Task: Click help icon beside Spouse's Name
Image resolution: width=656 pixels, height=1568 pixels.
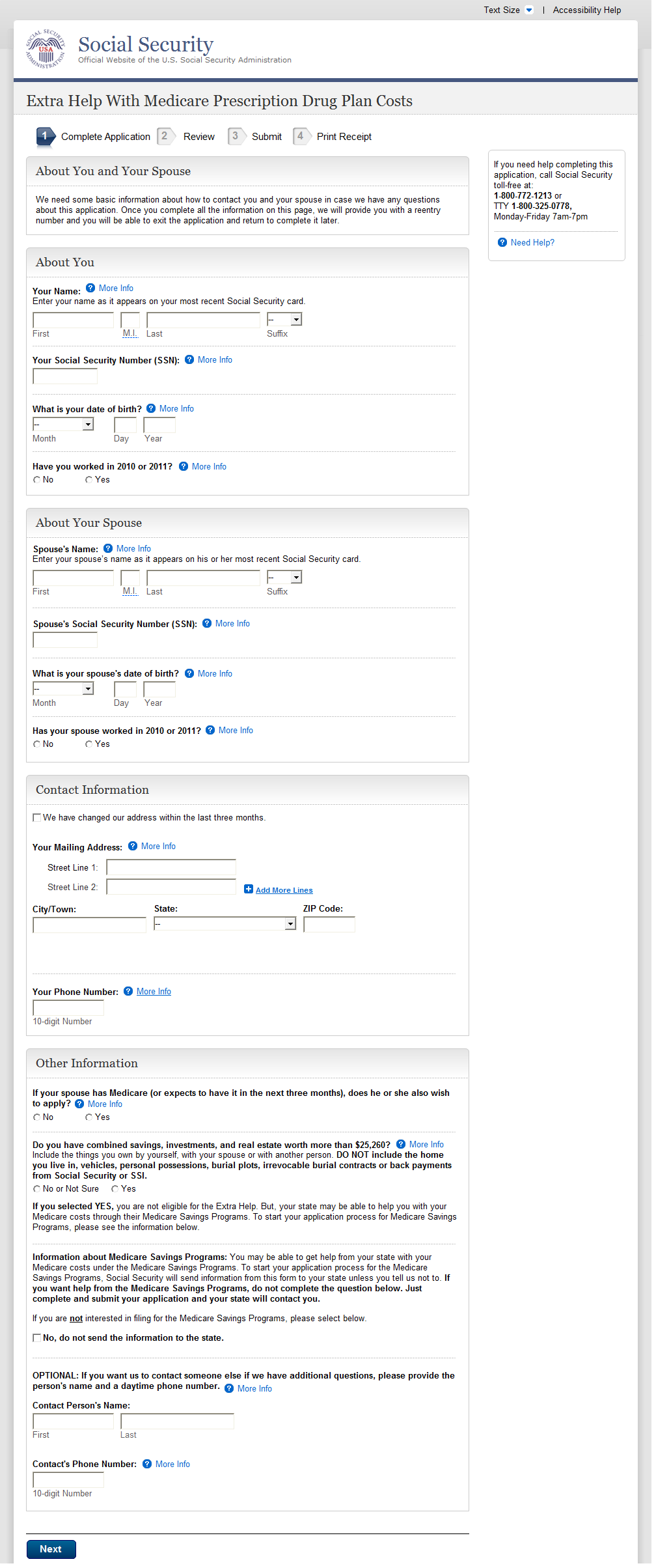Action: [x=108, y=548]
